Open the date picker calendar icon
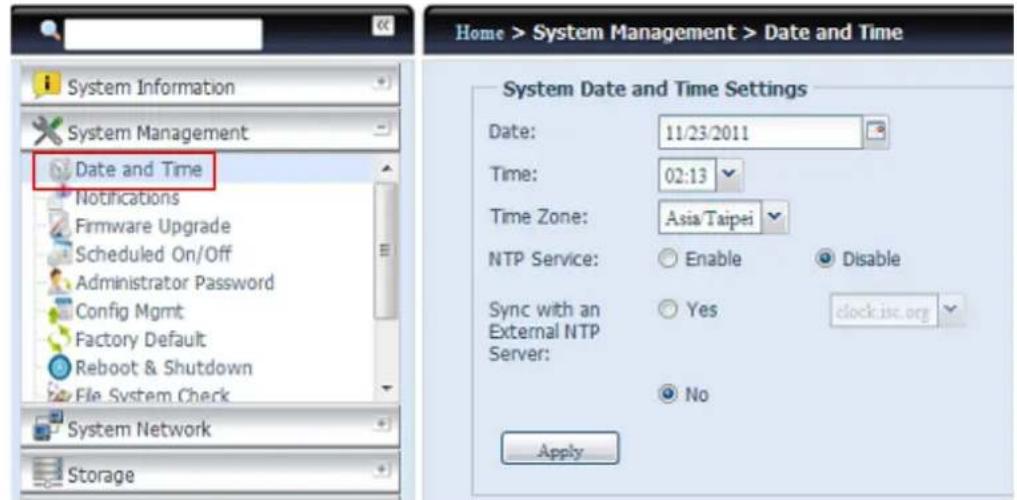 [878, 130]
